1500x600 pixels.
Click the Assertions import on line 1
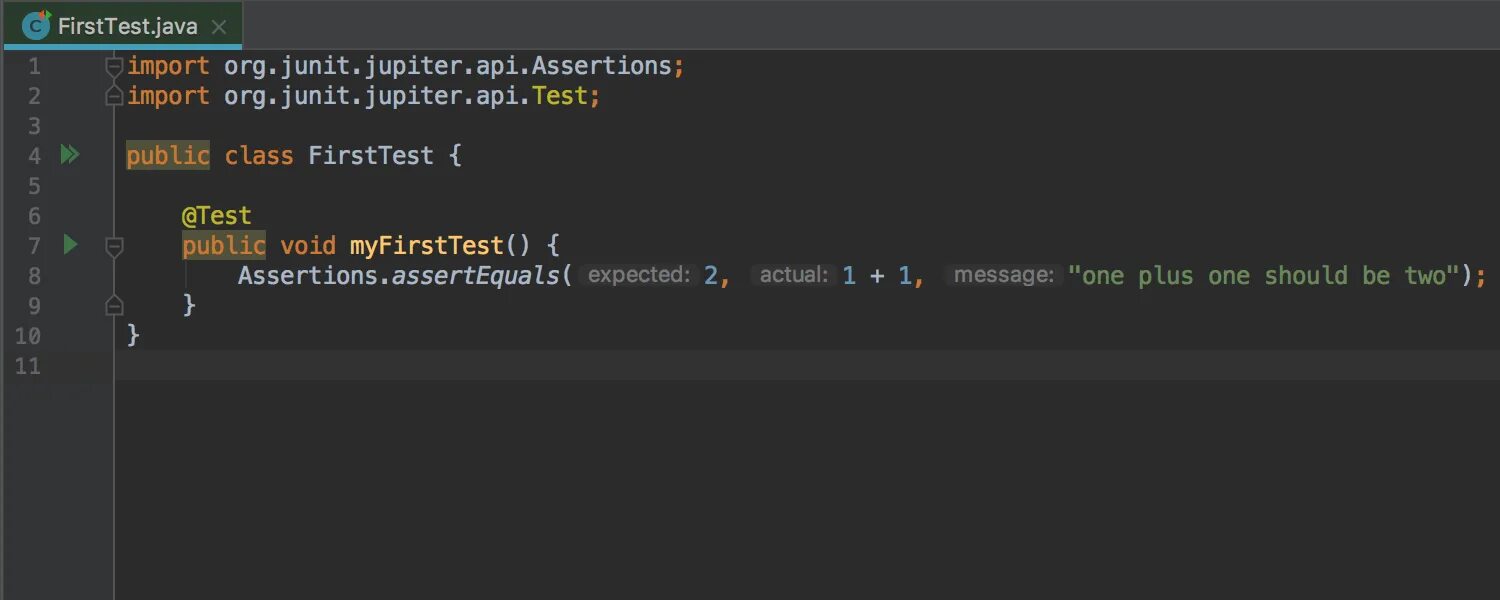pos(601,66)
